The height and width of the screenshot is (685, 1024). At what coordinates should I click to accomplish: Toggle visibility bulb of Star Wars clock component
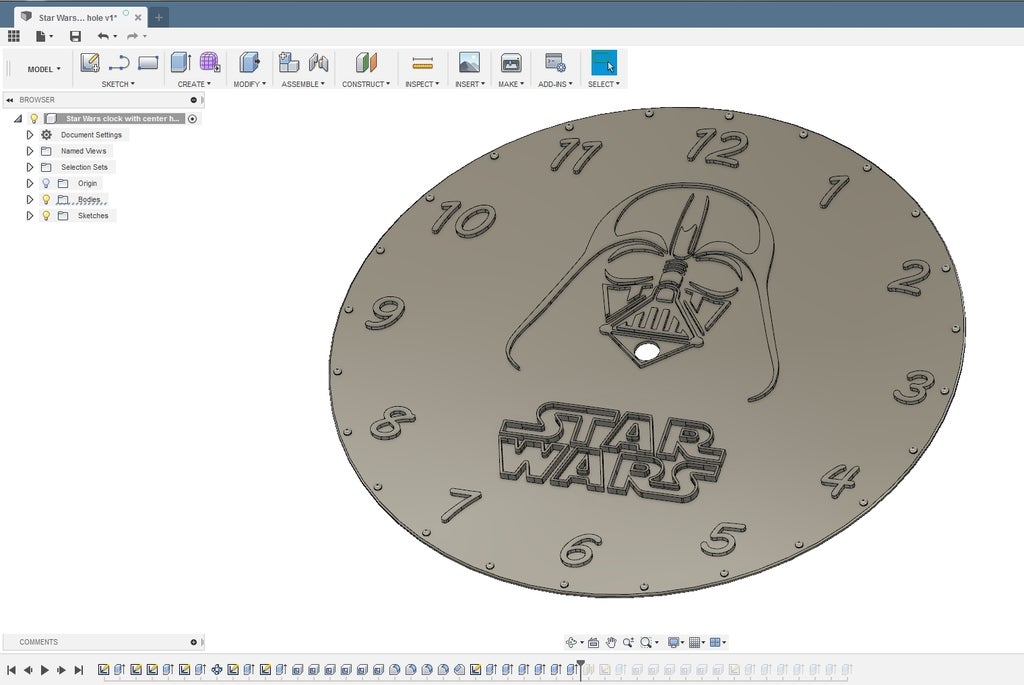tap(34, 119)
